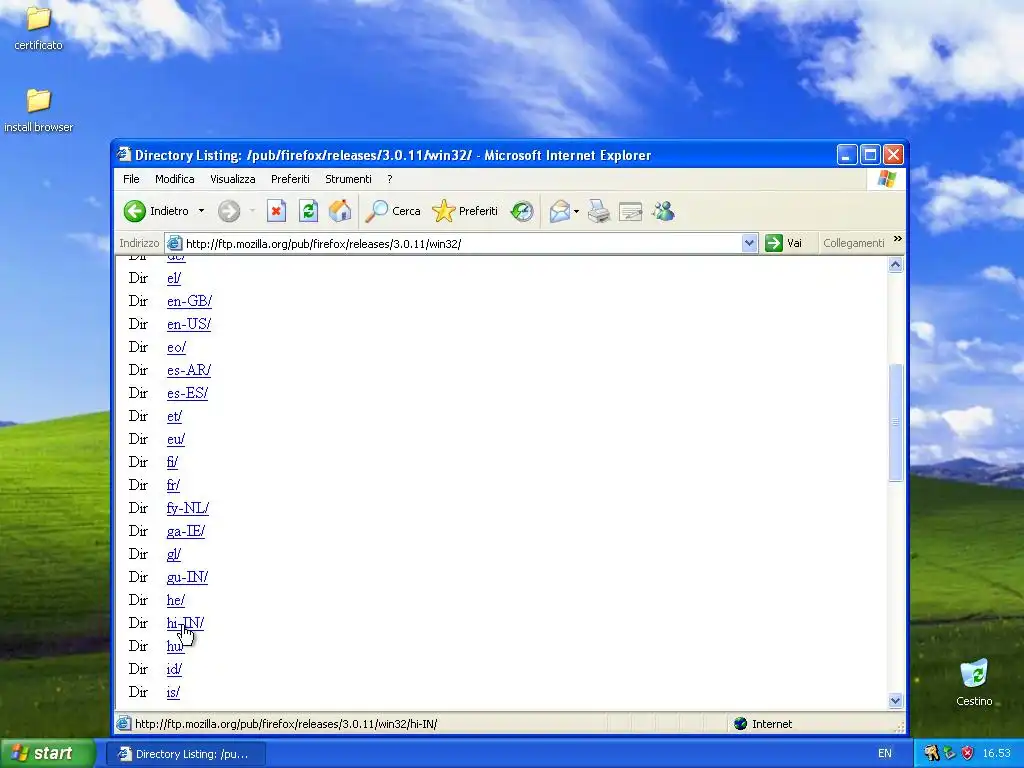Open the ? help menu
The height and width of the screenshot is (768, 1024).
[390, 179]
